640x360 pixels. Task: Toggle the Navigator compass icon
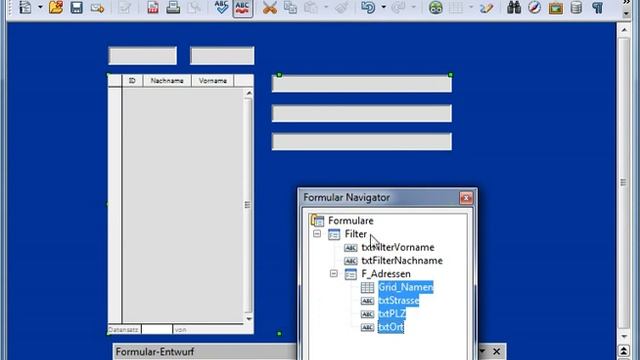pyautogui.click(x=534, y=7)
